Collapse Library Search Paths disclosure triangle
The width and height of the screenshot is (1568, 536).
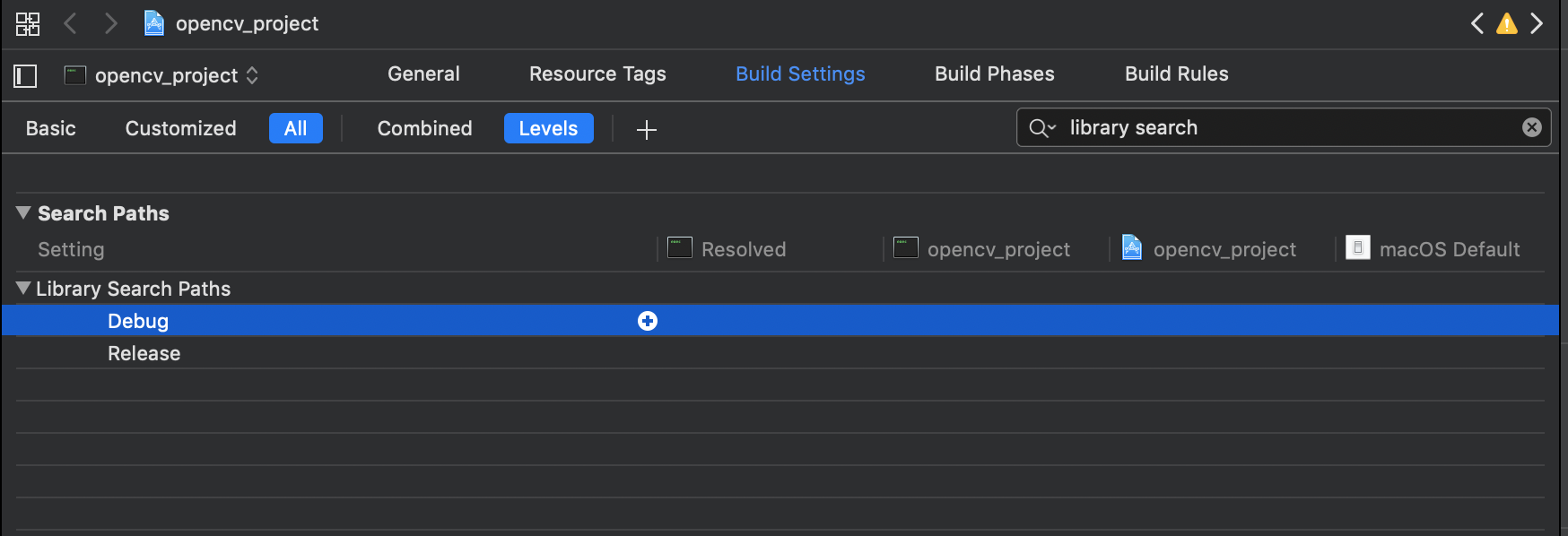pyautogui.click(x=24, y=289)
